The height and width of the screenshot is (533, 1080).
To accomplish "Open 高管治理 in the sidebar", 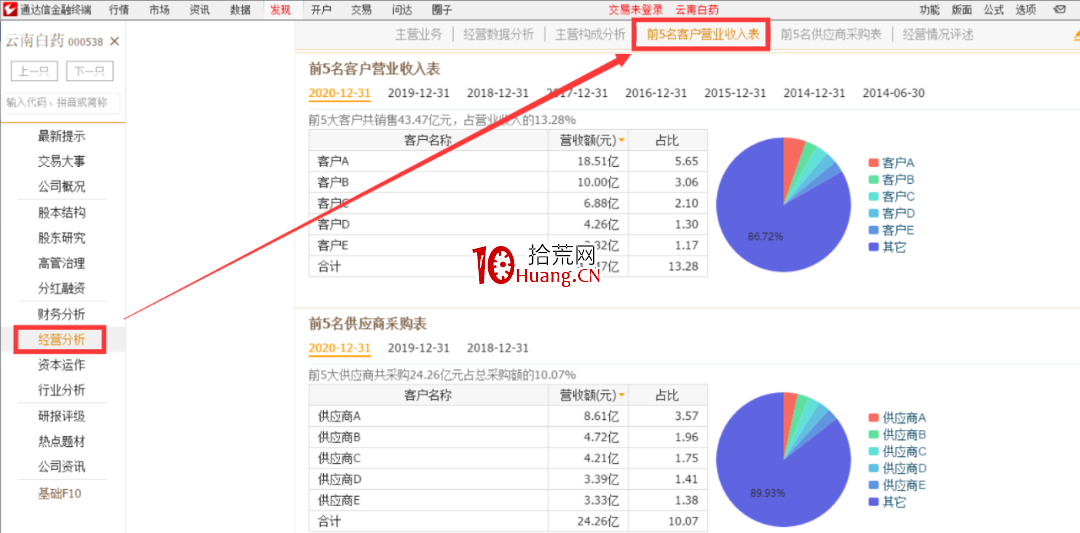I will coord(62,263).
